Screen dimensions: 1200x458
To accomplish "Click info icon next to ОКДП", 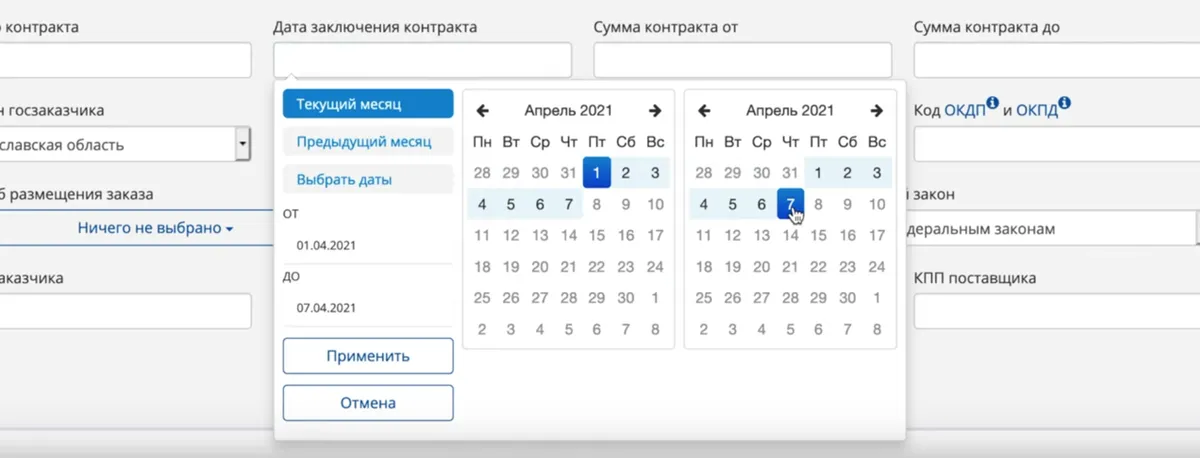I will pyautogui.click(x=992, y=103).
